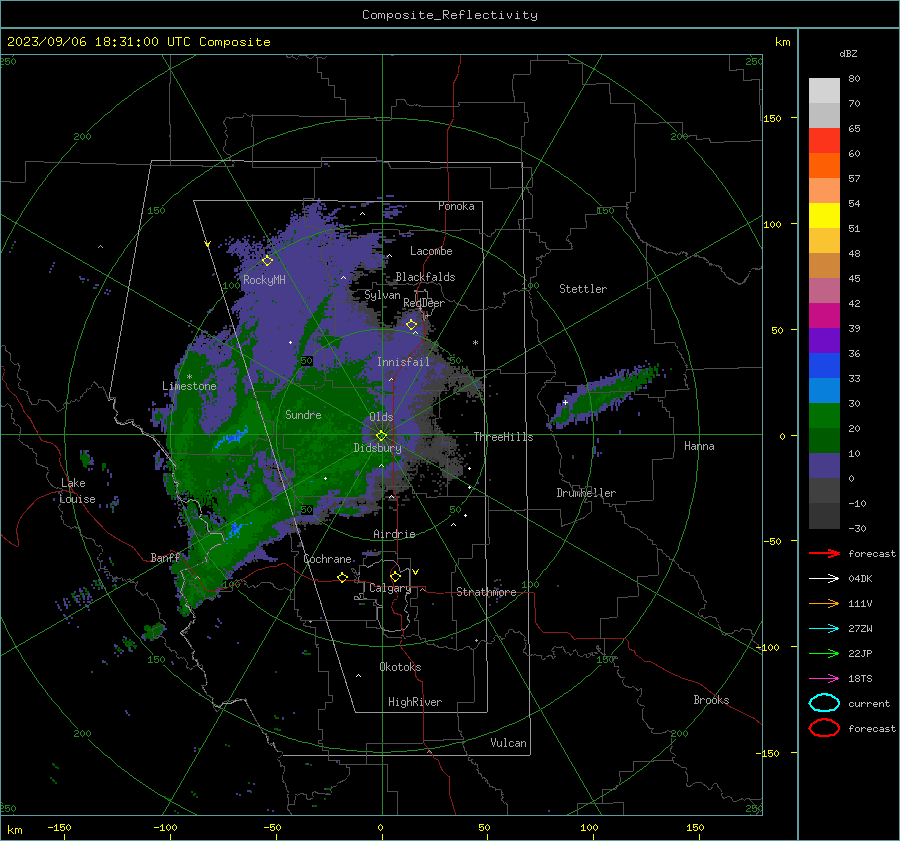900x841 pixels.
Task: Select the 65 dBZ red swatch
Action: point(824,141)
